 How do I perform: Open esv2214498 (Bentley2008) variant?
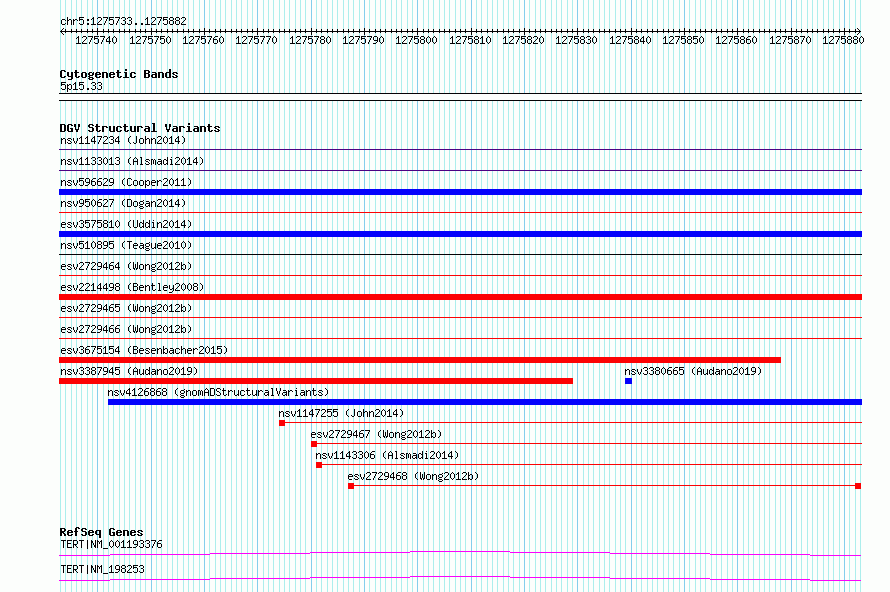[132, 287]
